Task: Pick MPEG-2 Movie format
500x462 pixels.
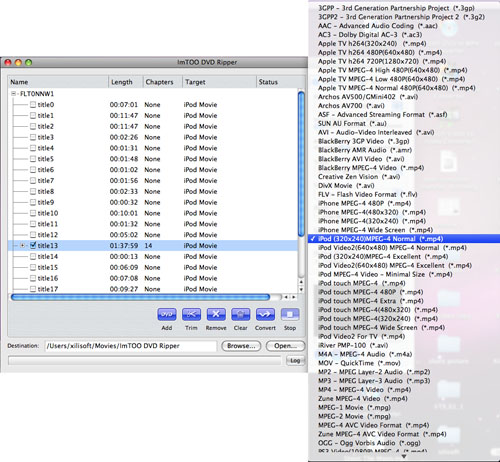Action: point(354,416)
